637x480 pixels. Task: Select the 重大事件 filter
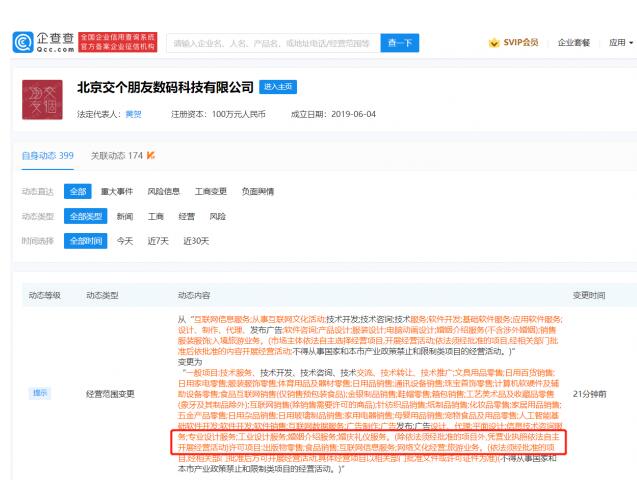point(117,191)
